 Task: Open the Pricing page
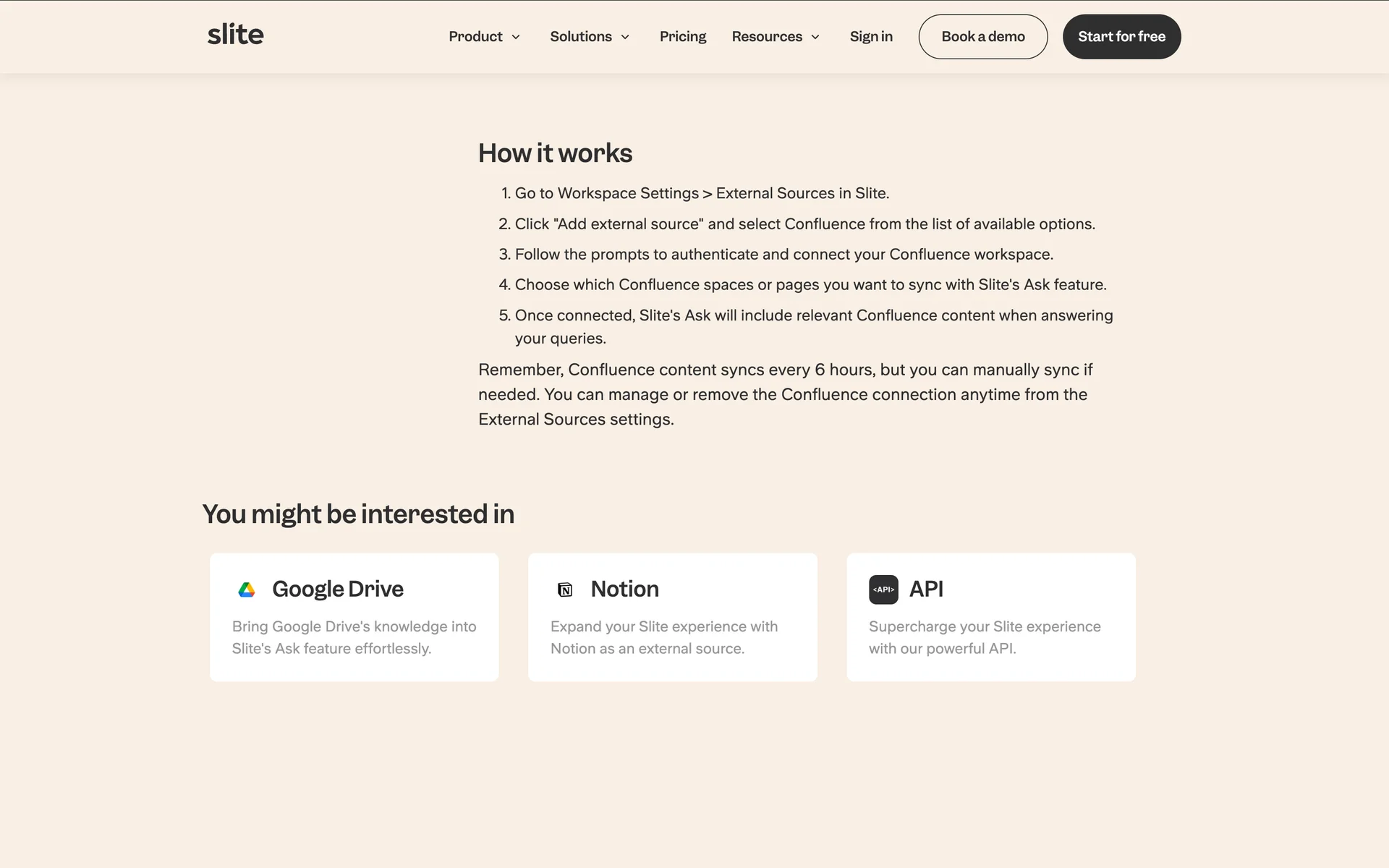[x=682, y=36]
